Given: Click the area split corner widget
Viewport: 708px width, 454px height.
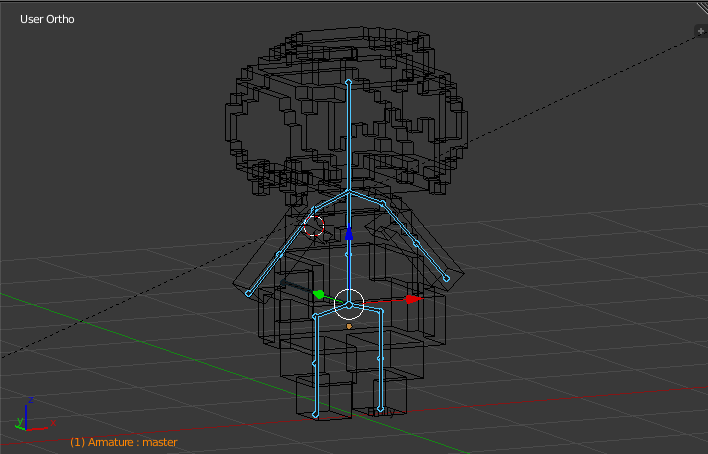Looking at the screenshot, I should point(702,8).
